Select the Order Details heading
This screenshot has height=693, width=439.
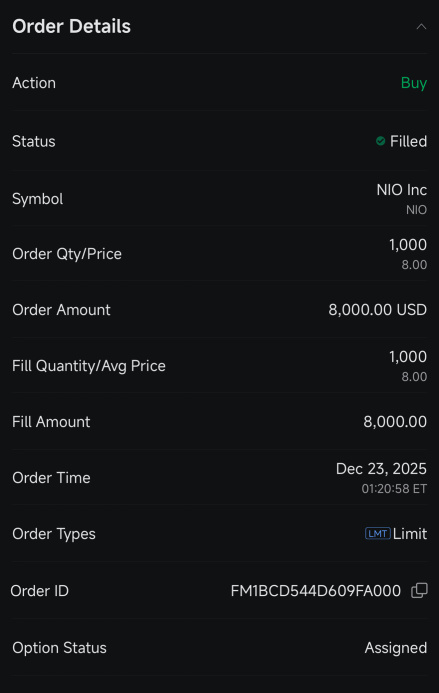click(x=72, y=27)
